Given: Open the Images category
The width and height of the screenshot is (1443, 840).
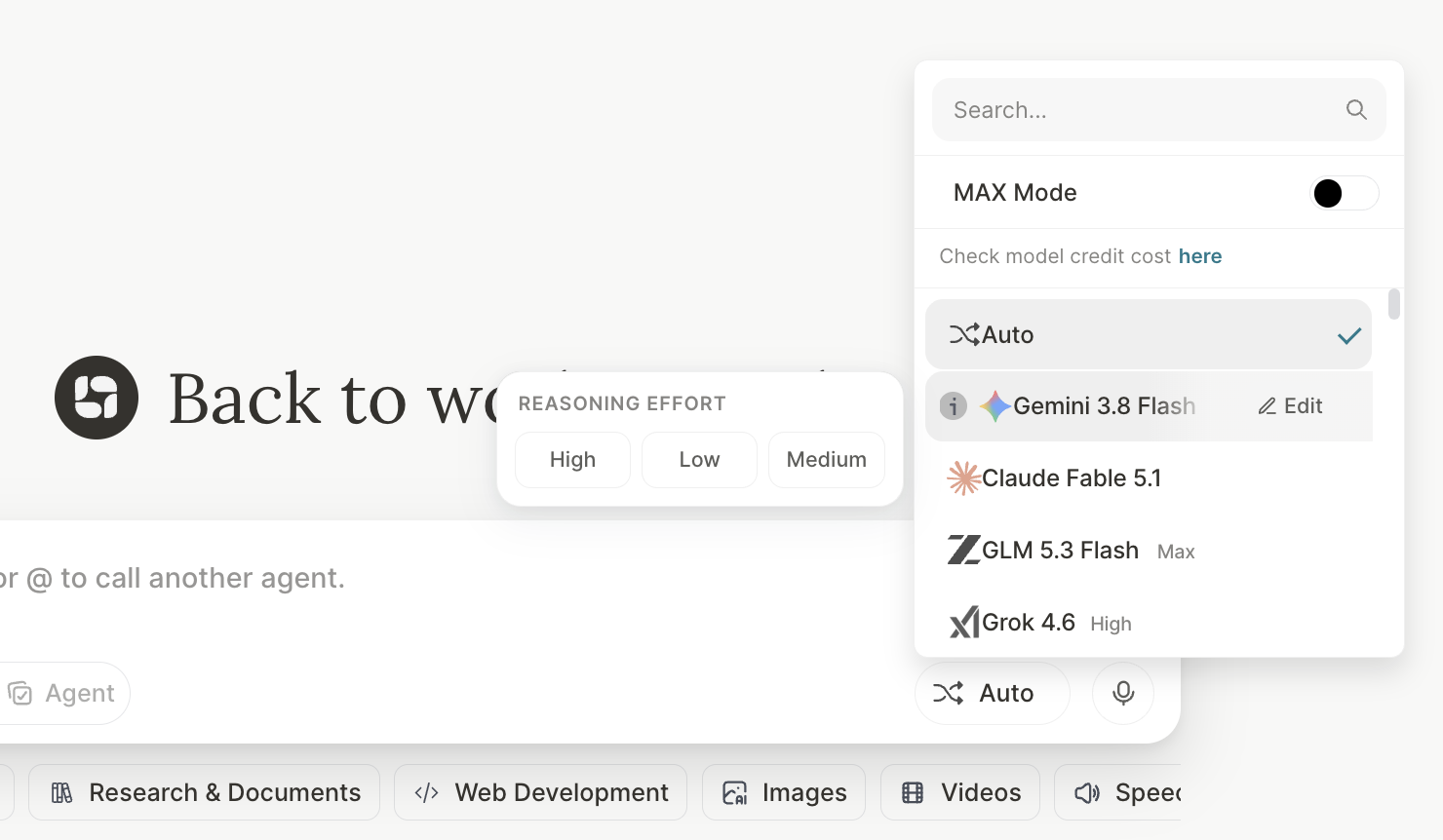Looking at the screenshot, I should (x=784, y=792).
